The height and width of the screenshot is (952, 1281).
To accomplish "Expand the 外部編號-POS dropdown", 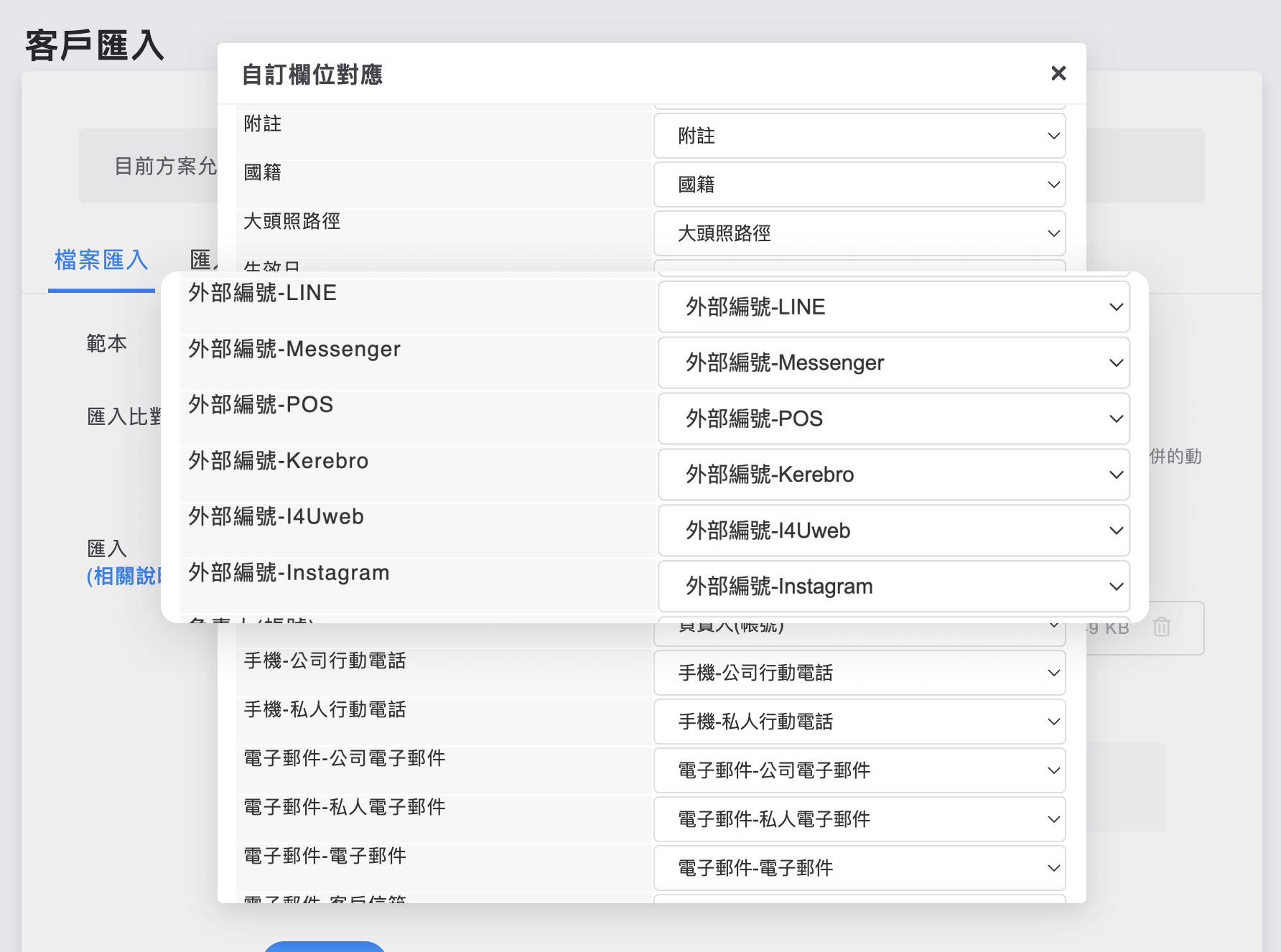I will pos(893,419).
